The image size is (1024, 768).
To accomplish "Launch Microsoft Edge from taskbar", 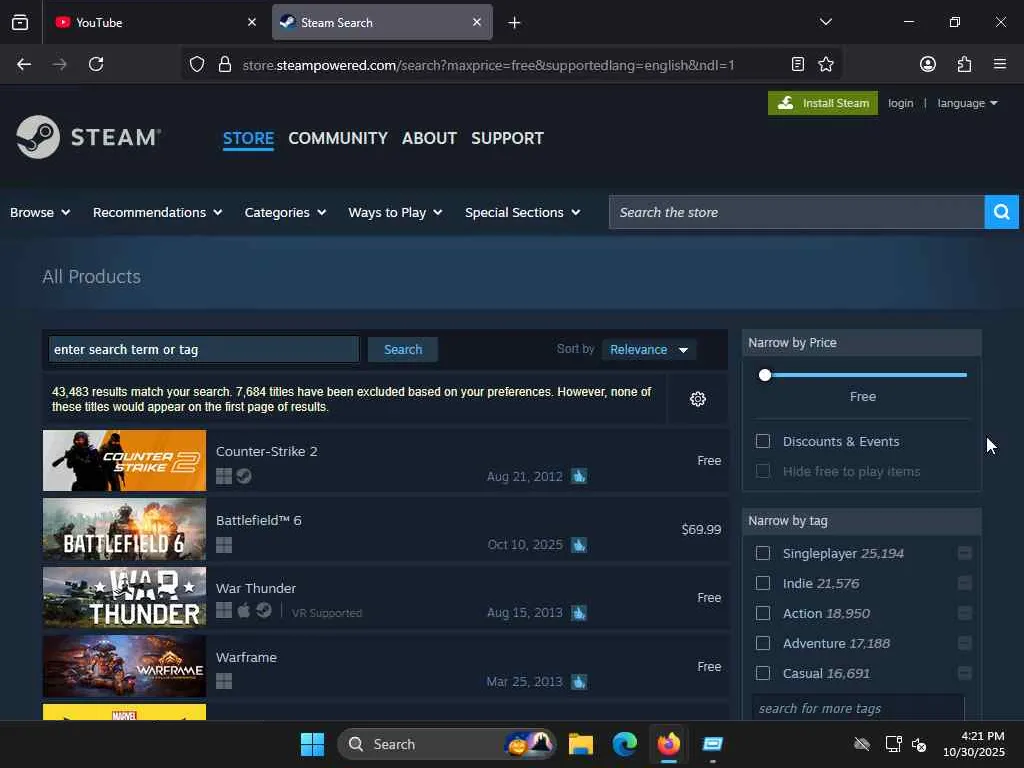I will 625,744.
